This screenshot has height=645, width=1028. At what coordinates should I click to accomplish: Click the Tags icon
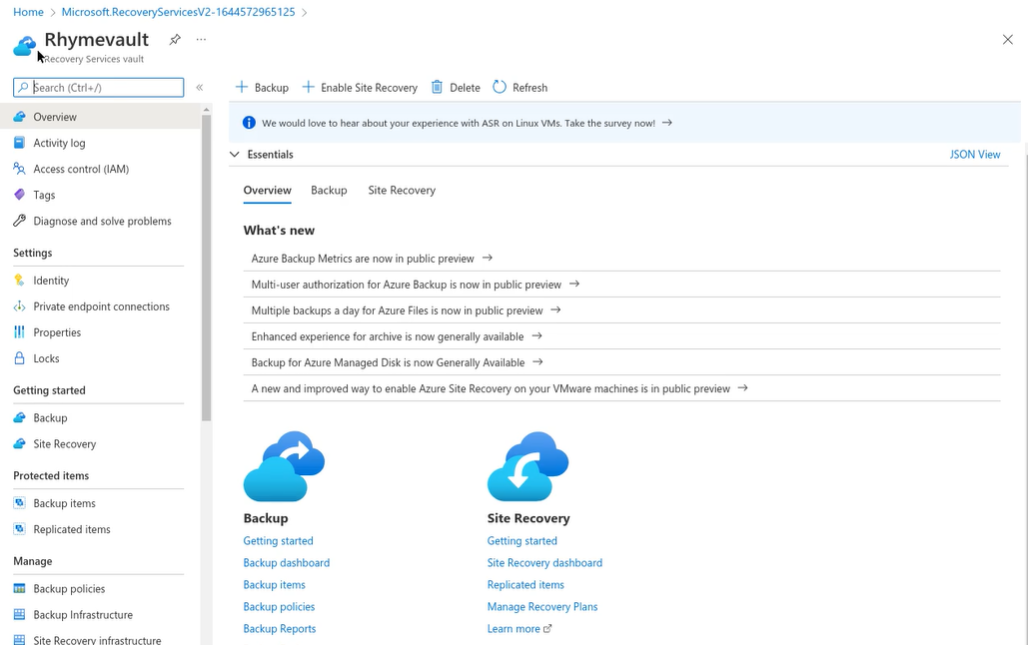(20, 195)
